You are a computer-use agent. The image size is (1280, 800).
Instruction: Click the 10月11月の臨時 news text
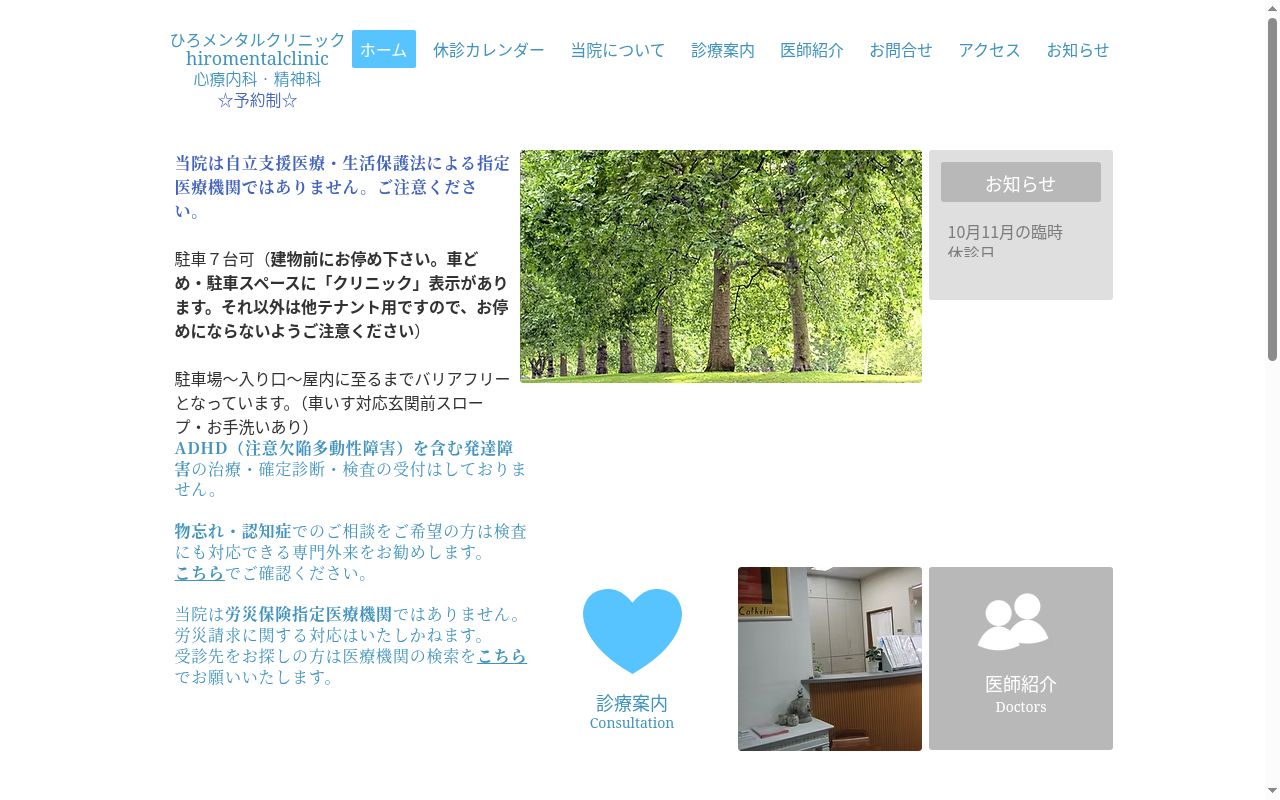1005,232
